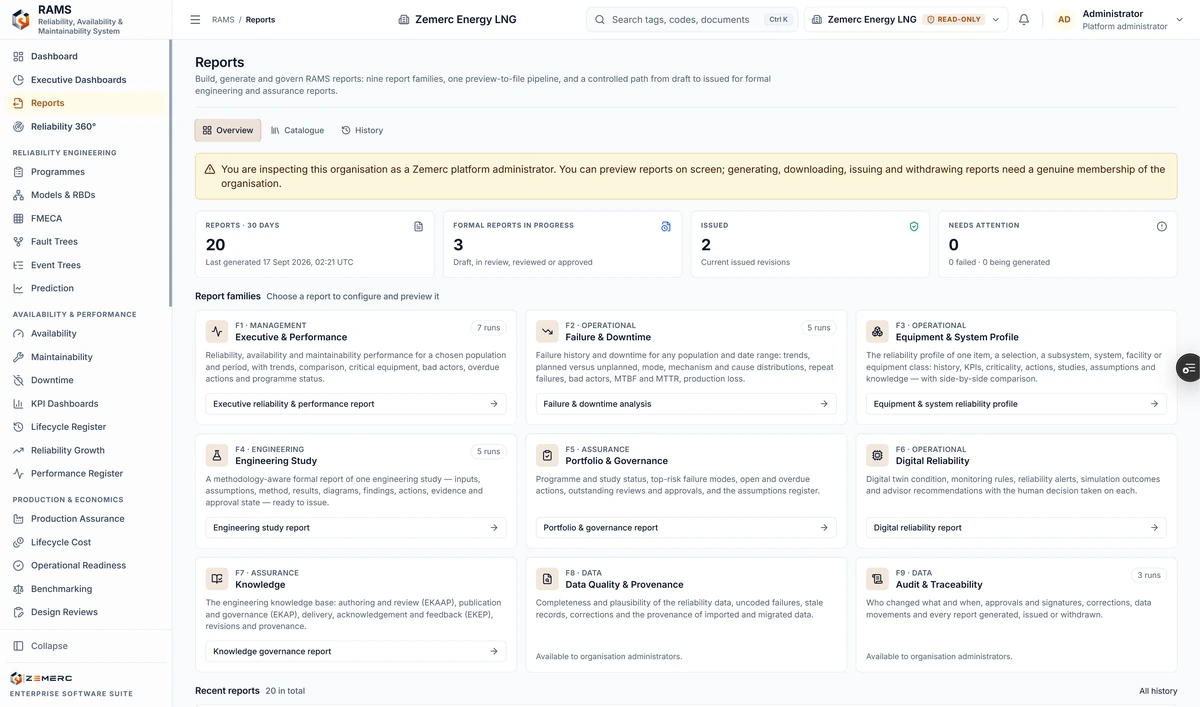Click the Formal Reports in Progress card
Viewport: 1200px width, 707px height.
(562, 244)
